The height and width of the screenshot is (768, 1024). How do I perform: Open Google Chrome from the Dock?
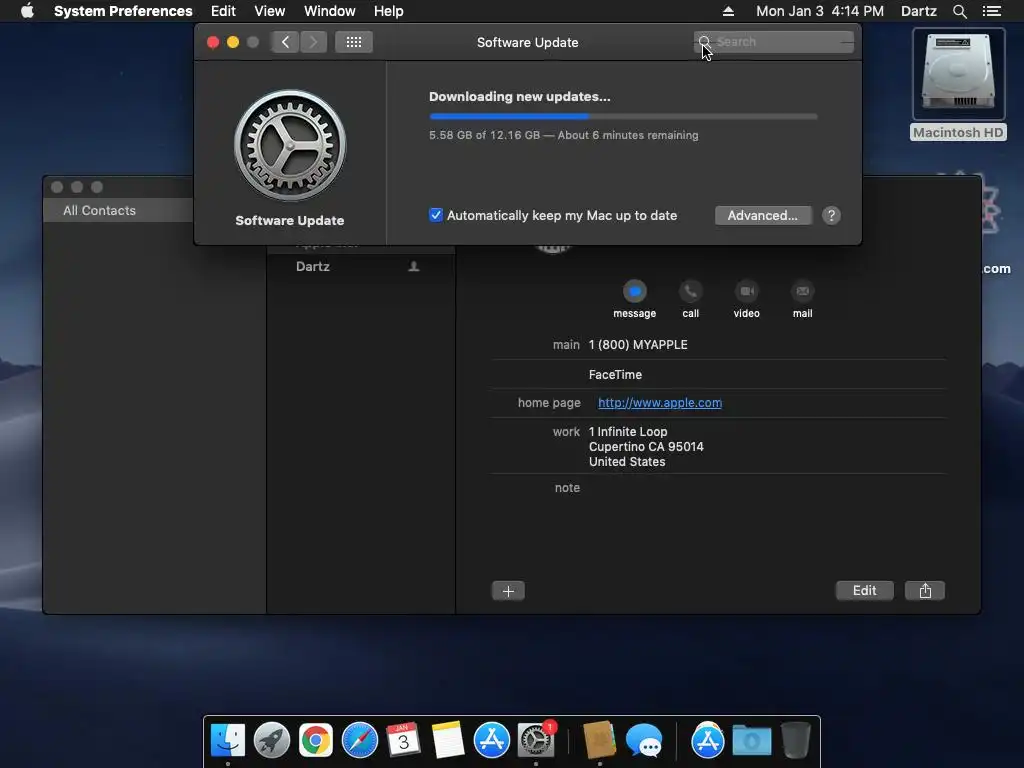[315, 741]
